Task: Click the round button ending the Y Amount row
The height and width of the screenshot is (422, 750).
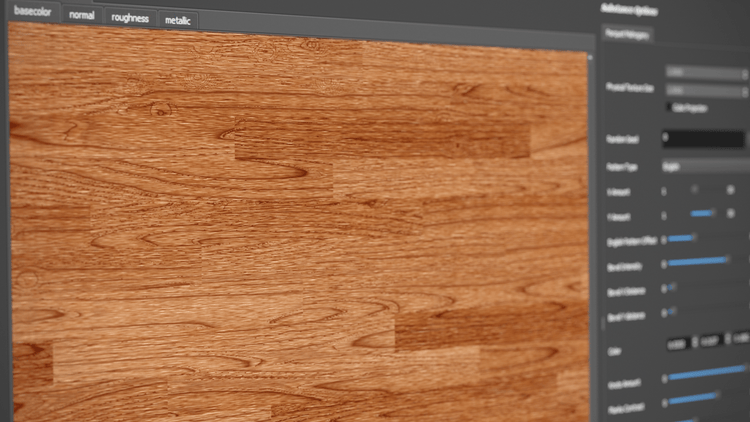Action: pyautogui.click(x=731, y=213)
